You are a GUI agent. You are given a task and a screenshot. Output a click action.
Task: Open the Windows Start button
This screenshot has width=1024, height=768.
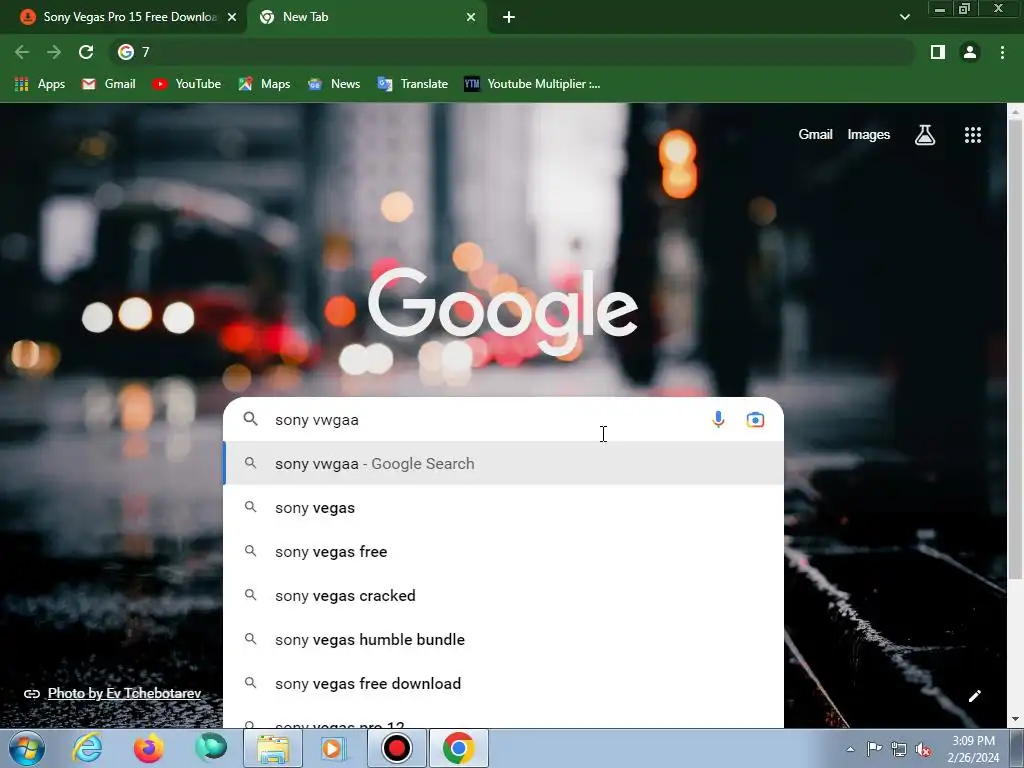coord(26,748)
